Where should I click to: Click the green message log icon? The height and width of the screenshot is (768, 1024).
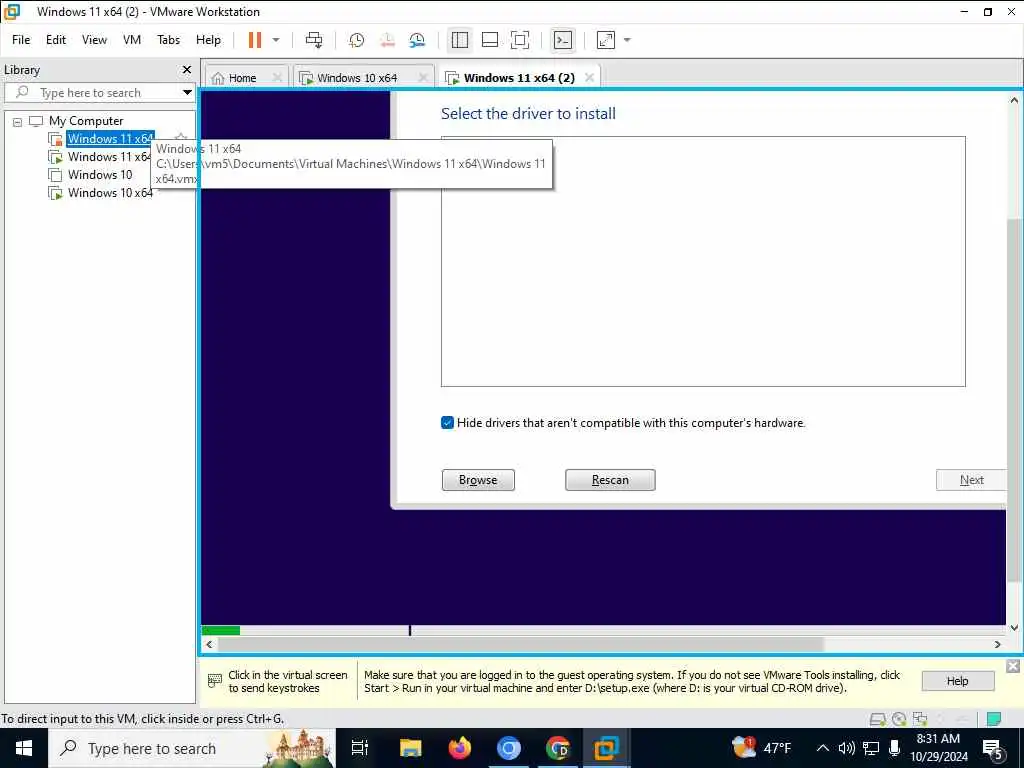pos(993,719)
